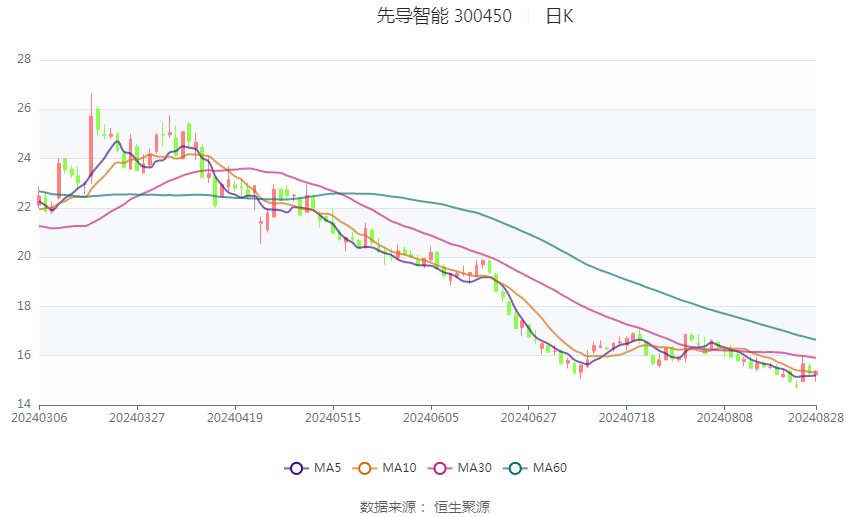
Task: Toggle the MA60 legend series
Action: click(535, 468)
